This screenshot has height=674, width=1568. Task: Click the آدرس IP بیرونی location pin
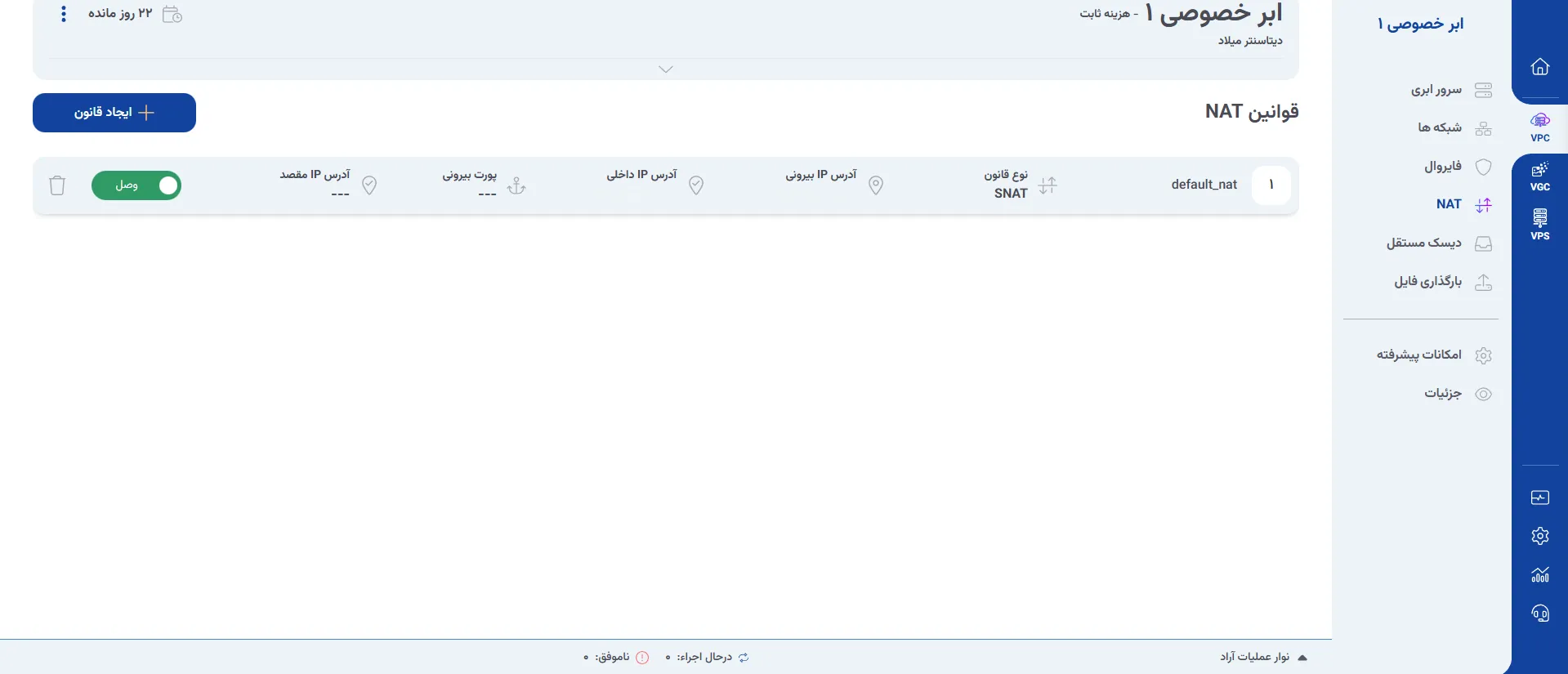click(x=876, y=185)
